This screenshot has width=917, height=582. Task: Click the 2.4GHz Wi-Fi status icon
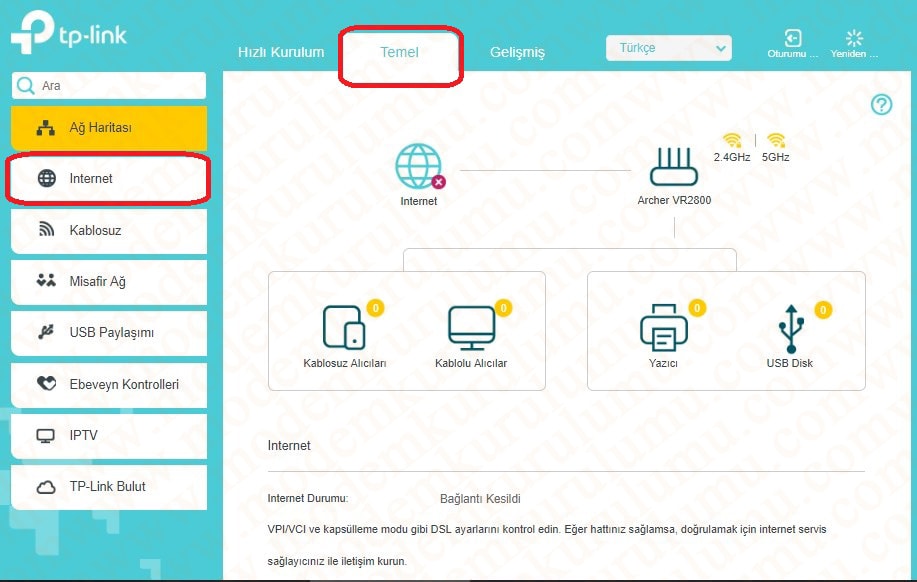(x=732, y=141)
